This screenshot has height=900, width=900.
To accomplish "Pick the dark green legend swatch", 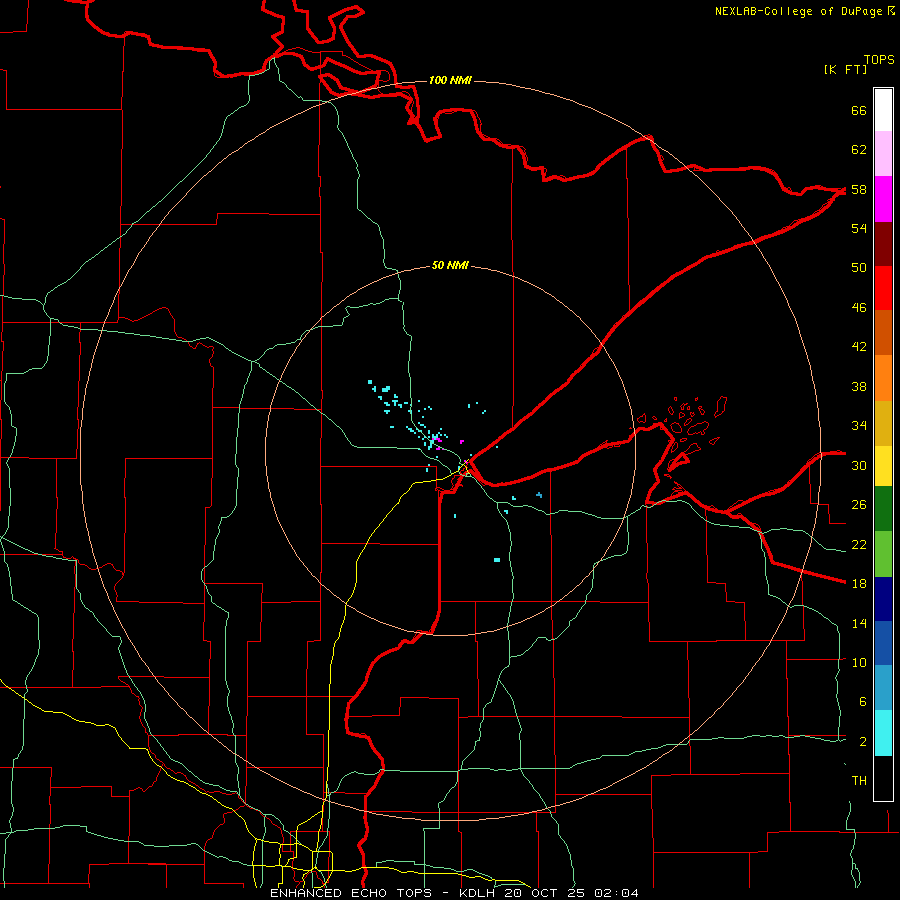I will click(883, 509).
